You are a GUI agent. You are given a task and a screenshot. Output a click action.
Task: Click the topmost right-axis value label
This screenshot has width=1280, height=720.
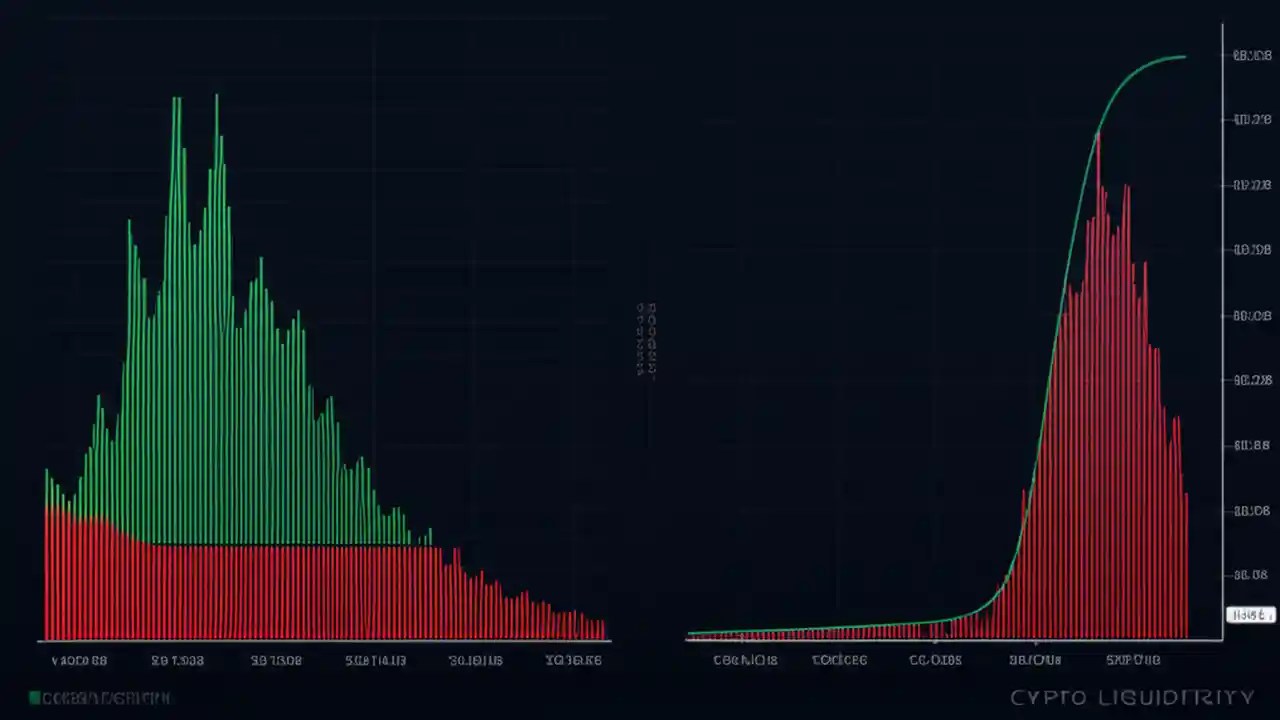pyautogui.click(x=1251, y=56)
